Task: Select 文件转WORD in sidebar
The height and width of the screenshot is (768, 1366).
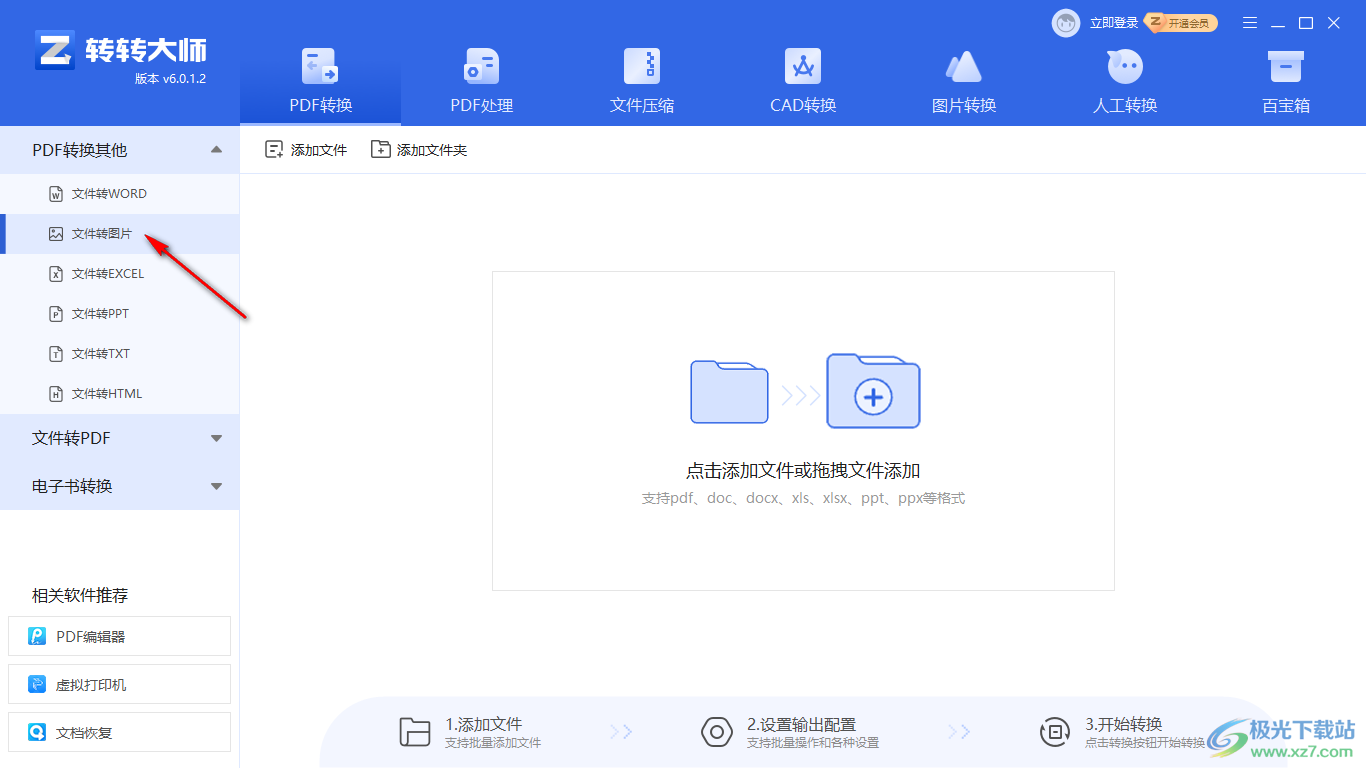Action: pos(120,194)
